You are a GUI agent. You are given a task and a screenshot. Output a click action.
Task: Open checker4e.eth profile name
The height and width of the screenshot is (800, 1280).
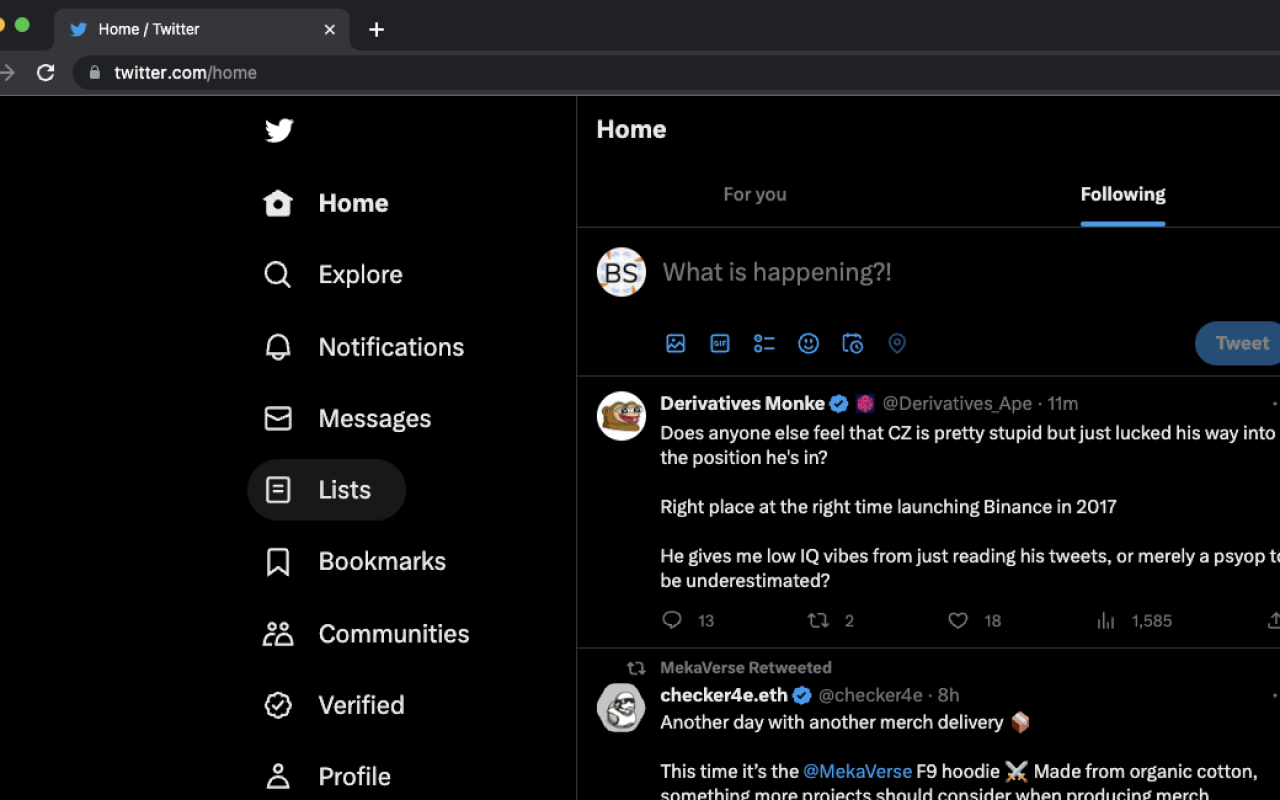click(x=724, y=695)
